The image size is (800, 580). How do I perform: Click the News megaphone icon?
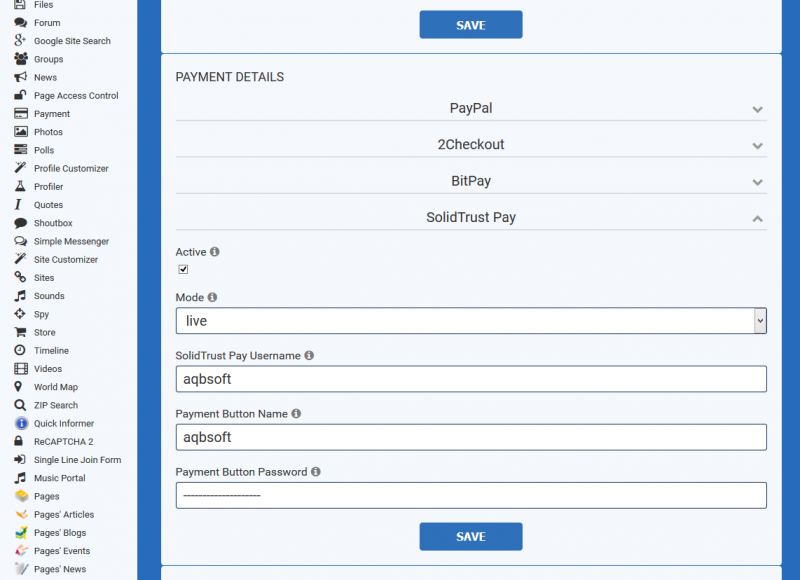[20, 77]
